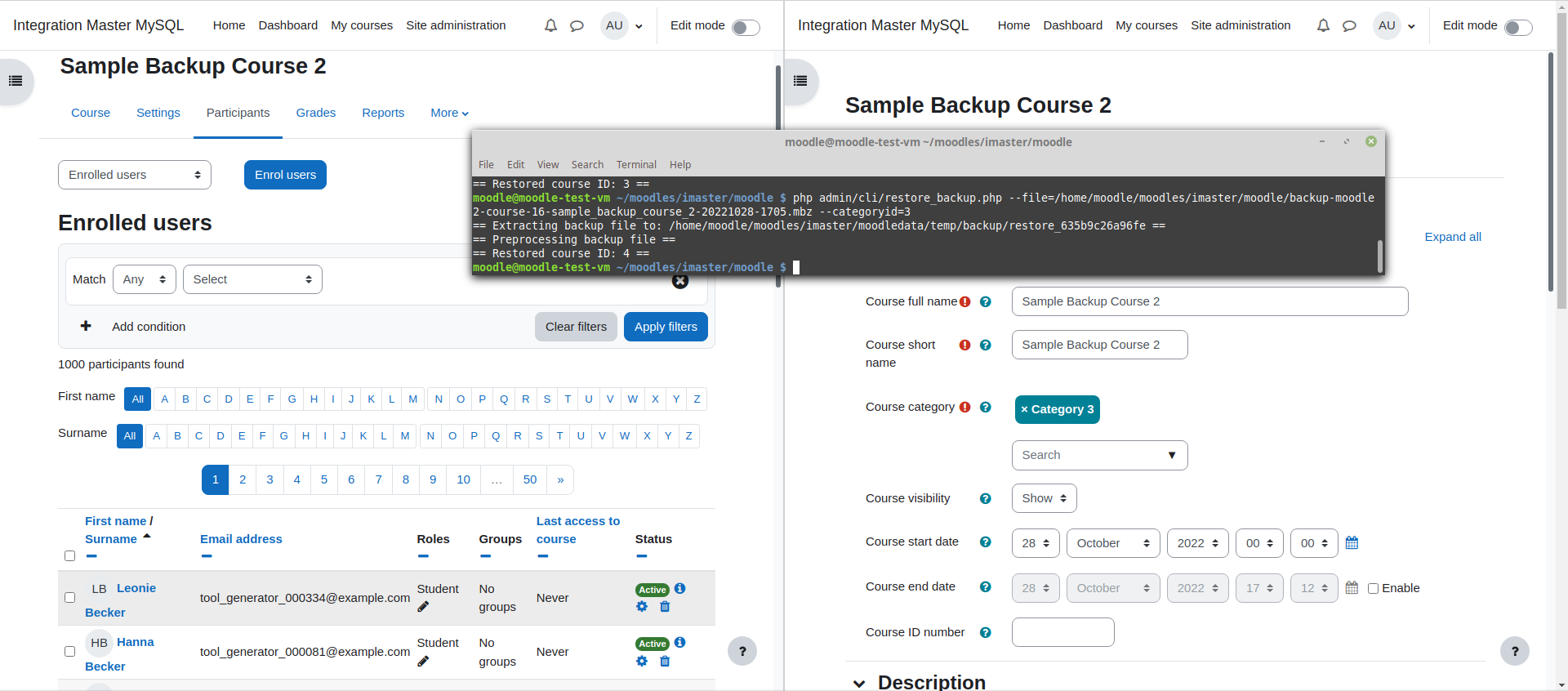Toggle Edit mode in left window
The image size is (1568, 691).
[x=746, y=28]
